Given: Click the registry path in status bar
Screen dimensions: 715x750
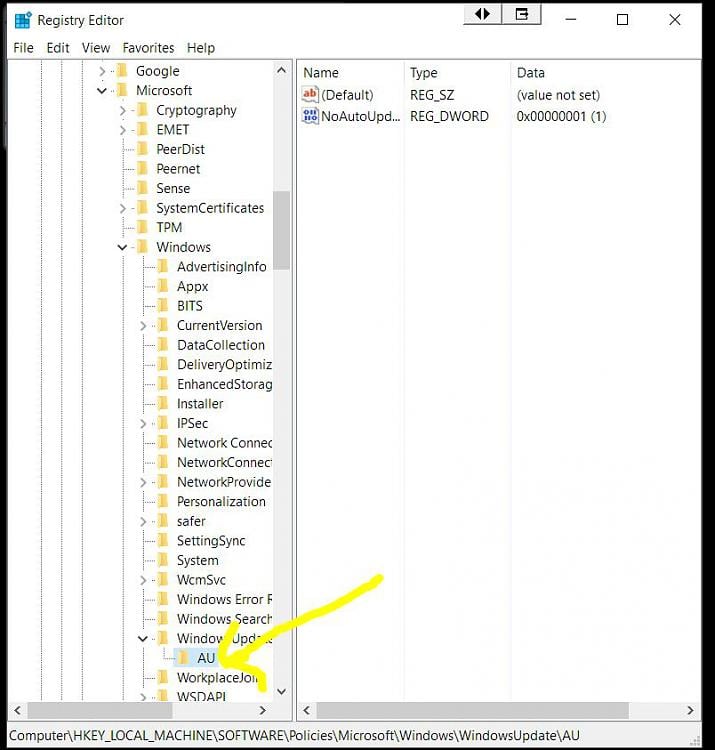Looking at the screenshot, I should point(294,735).
